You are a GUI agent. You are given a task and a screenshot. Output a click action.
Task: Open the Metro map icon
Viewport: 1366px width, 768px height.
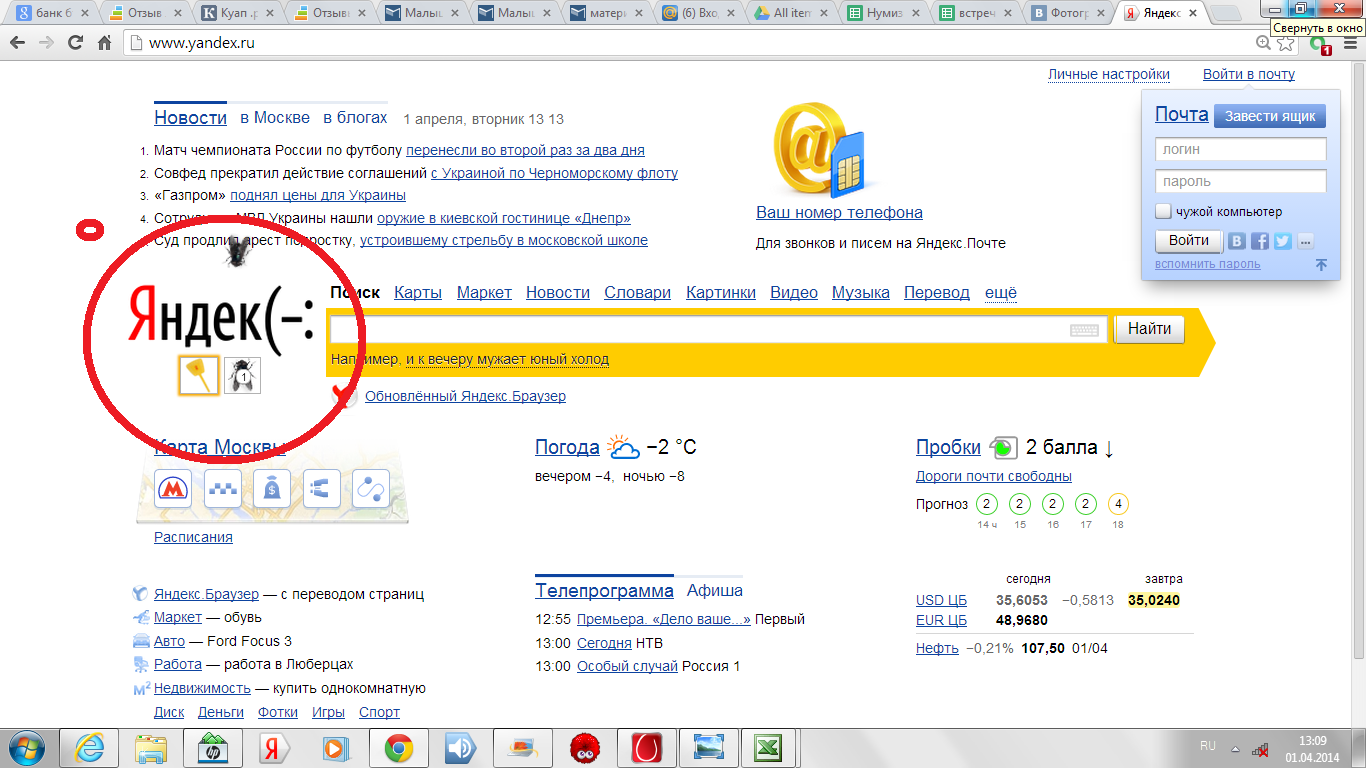[x=174, y=488]
